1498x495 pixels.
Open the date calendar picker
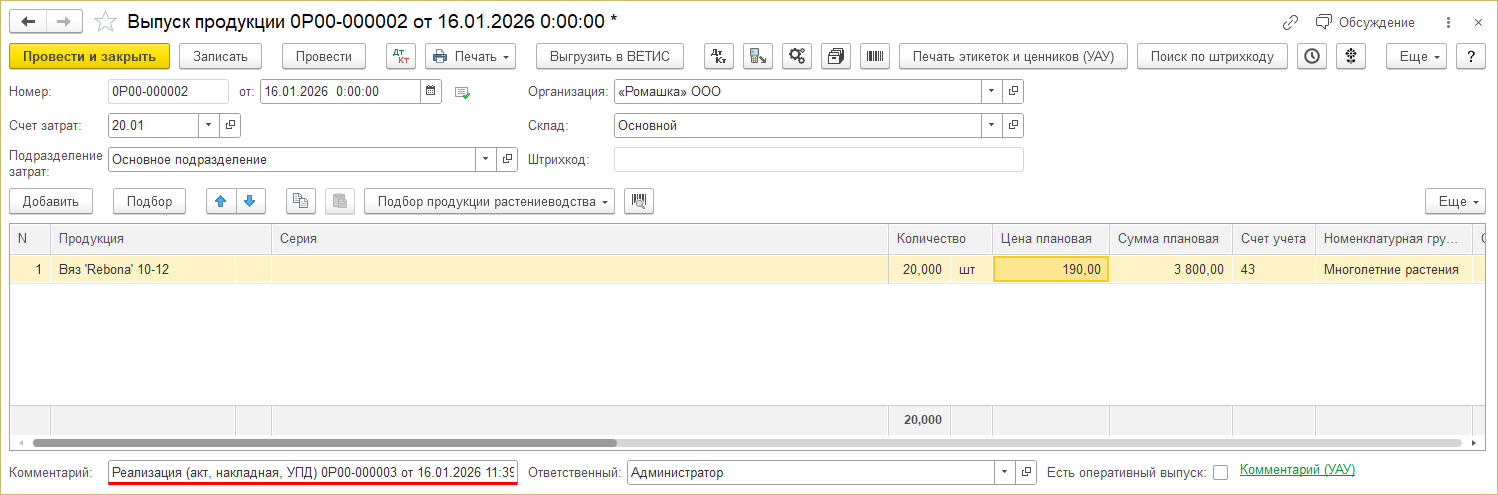[x=431, y=92]
